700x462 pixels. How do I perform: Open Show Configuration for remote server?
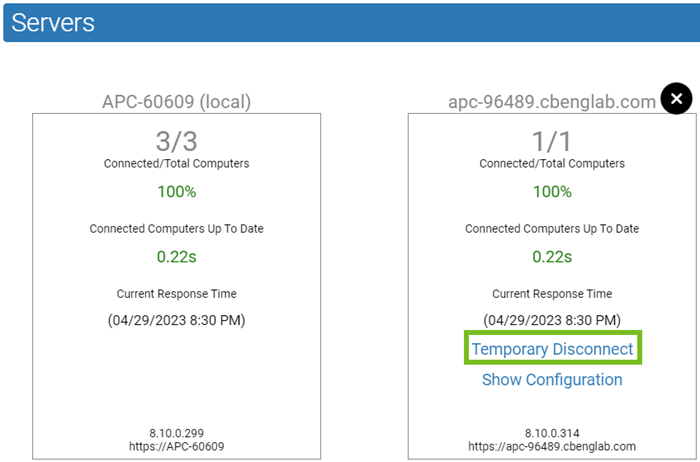pyautogui.click(x=552, y=380)
